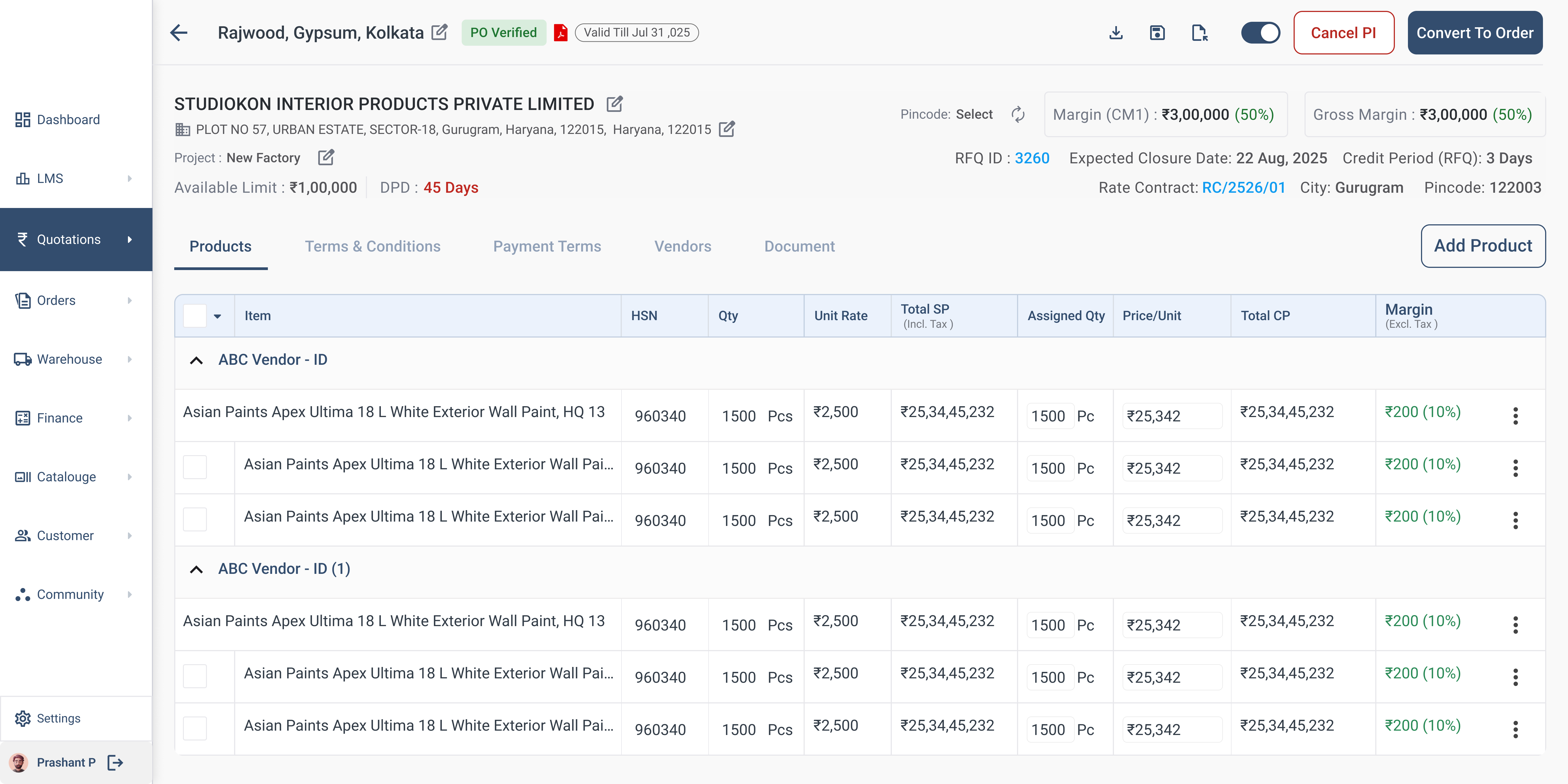Switch to the Payment Terms tab
The image size is (1568, 784).
pos(547,247)
